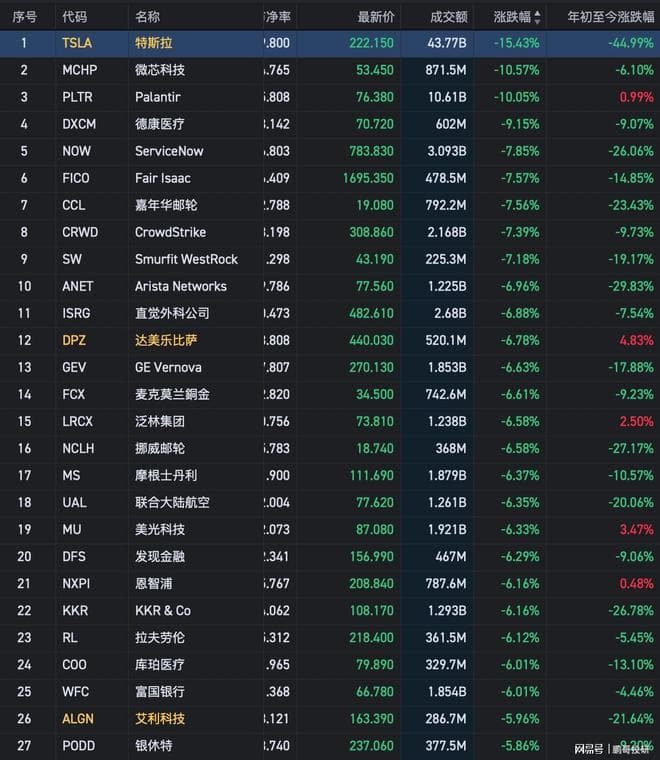660x760 pixels.
Task: Select the PLTR ticker code
Action: tap(77, 97)
